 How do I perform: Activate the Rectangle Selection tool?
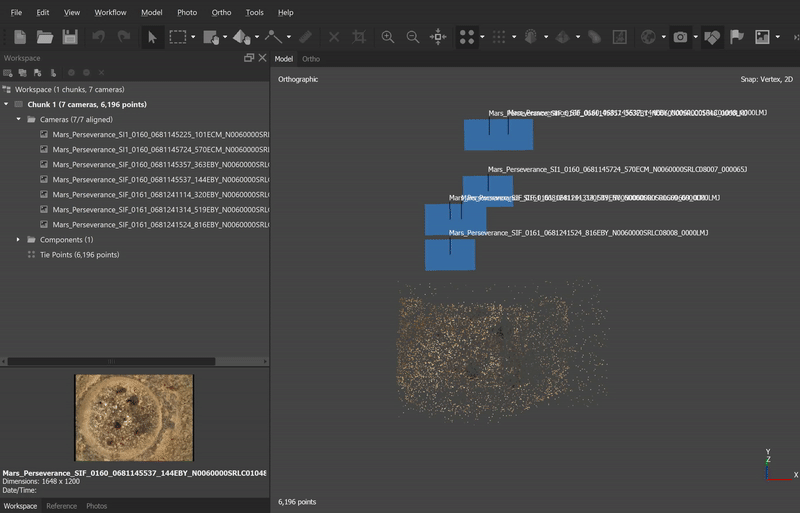pos(177,37)
